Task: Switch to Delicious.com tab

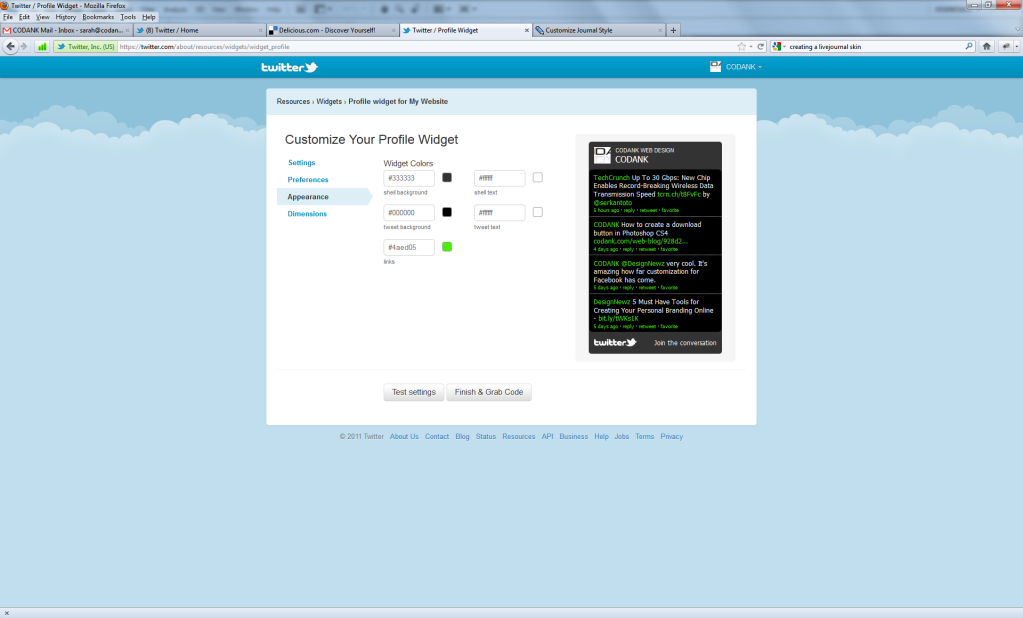Action: [x=332, y=30]
